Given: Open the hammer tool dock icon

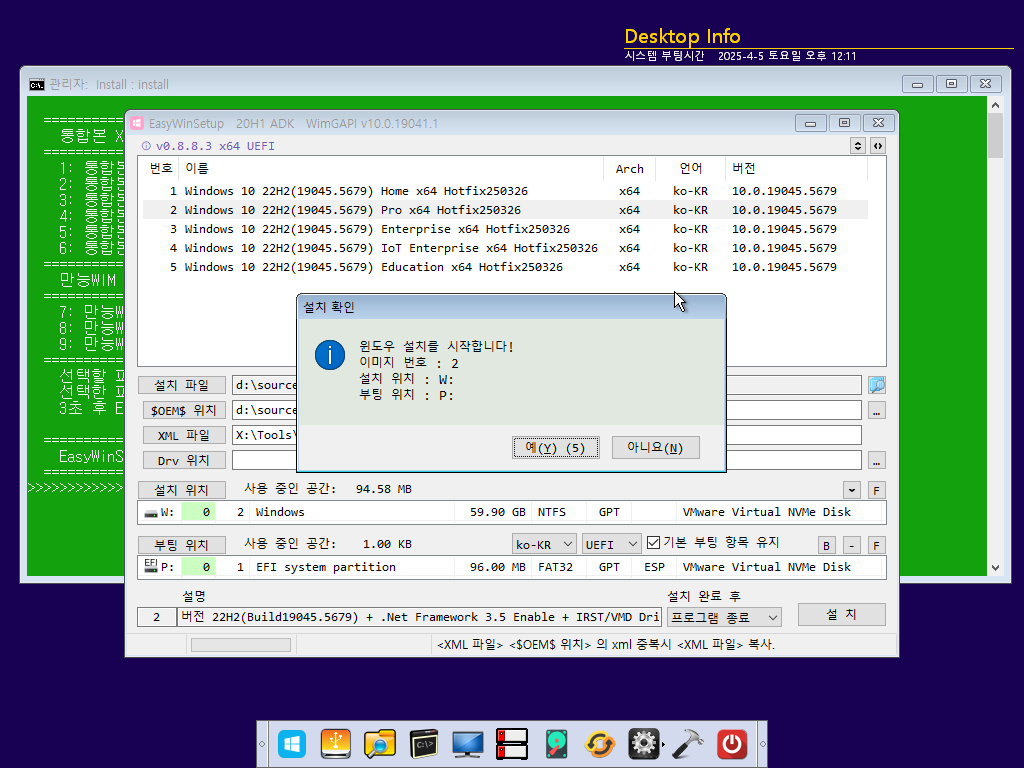Looking at the screenshot, I should pos(688,744).
